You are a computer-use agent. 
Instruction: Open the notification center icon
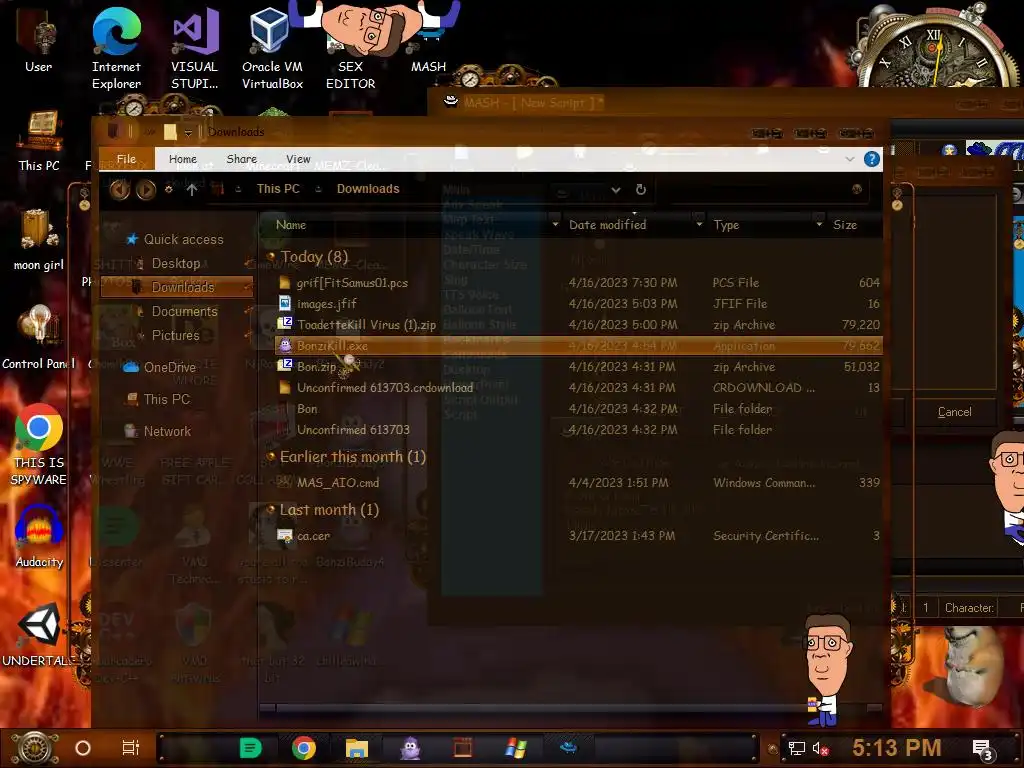pyautogui.click(x=984, y=750)
